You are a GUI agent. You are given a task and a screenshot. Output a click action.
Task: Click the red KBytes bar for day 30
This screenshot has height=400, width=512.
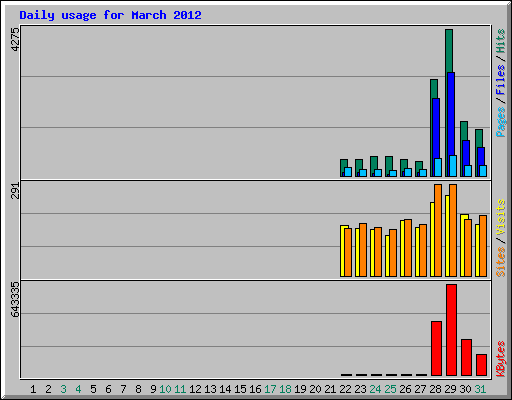466,357
